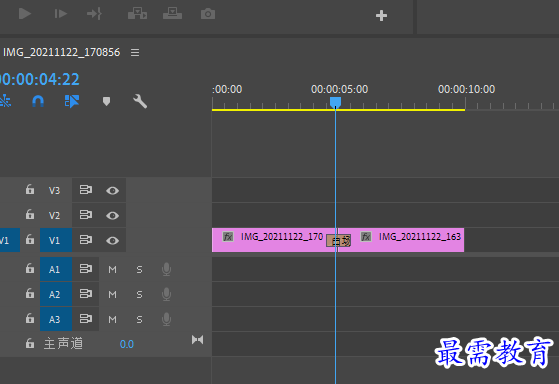This screenshot has width=559, height=384.
Task: Toggle sync lock on A3
Action: pyautogui.click(x=86, y=318)
